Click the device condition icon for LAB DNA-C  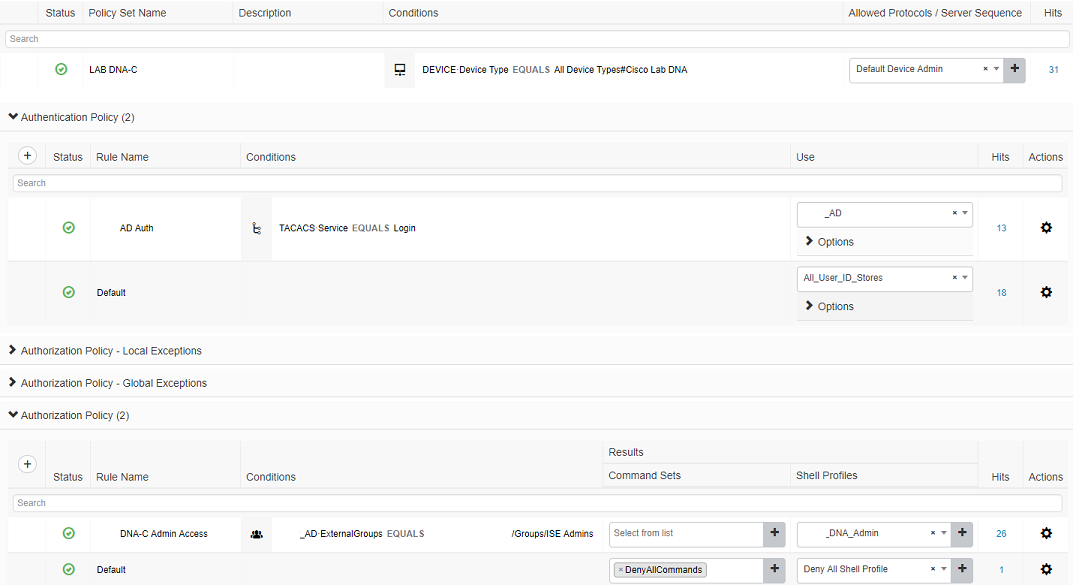pos(400,70)
